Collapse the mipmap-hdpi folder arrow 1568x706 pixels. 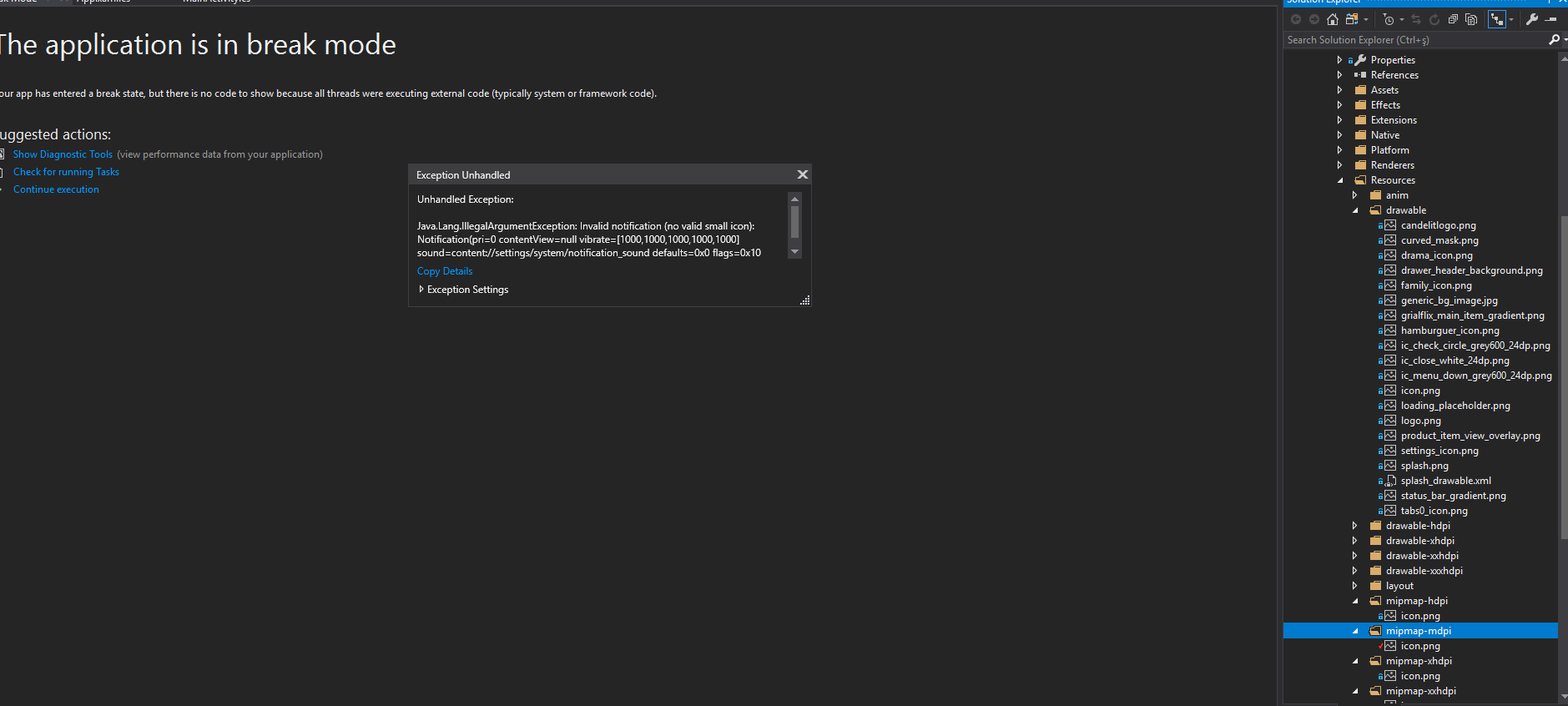click(1355, 601)
